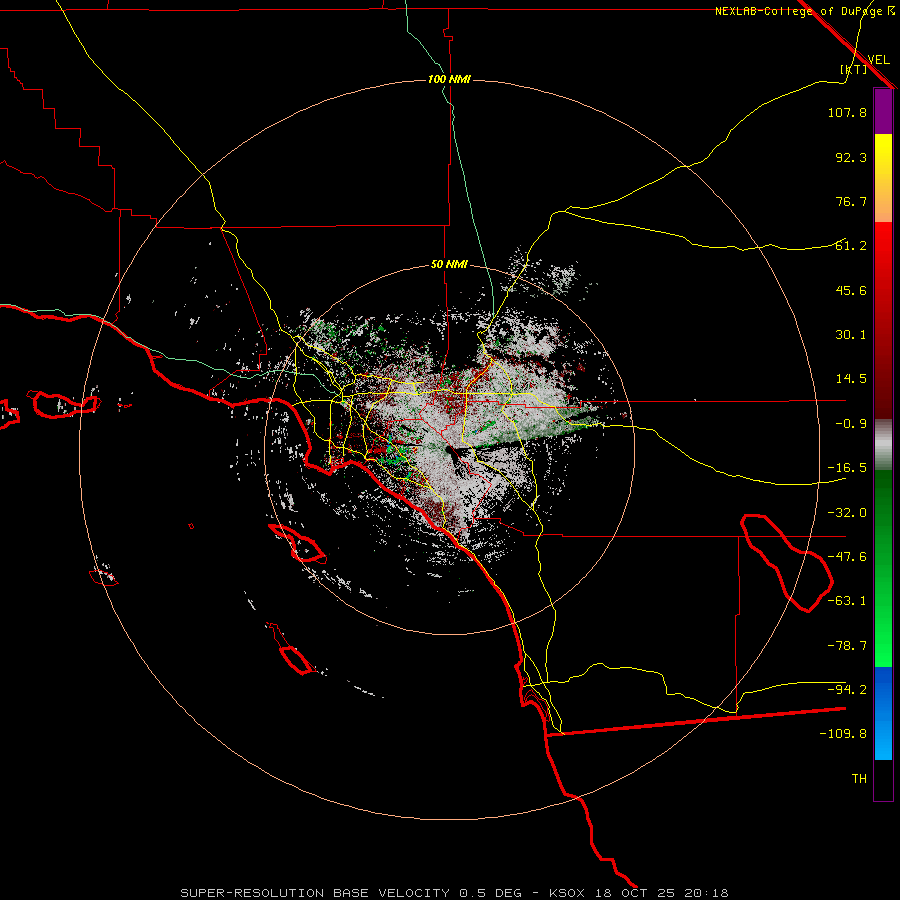The height and width of the screenshot is (900, 900).
Task: Click the TH legend label
Action: (x=859, y=779)
